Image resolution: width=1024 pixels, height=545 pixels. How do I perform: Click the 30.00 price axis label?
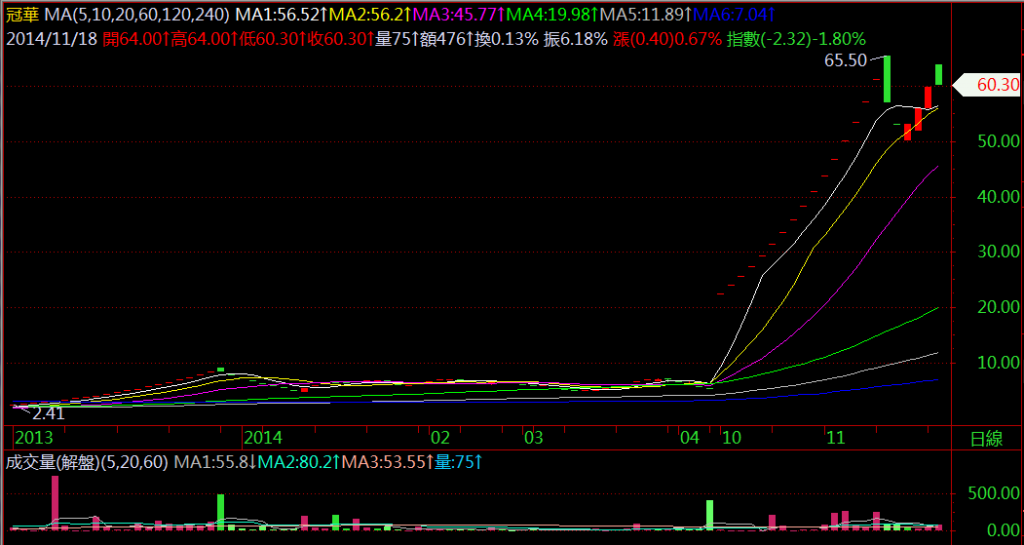tap(998, 252)
